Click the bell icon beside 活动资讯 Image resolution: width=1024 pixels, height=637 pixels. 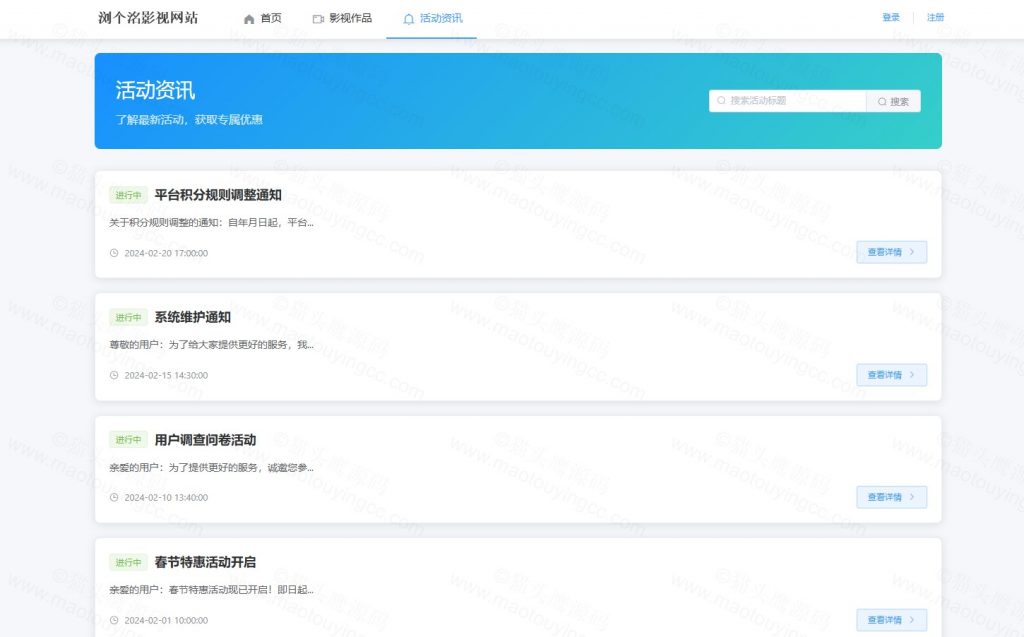pyautogui.click(x=409, y=19)
